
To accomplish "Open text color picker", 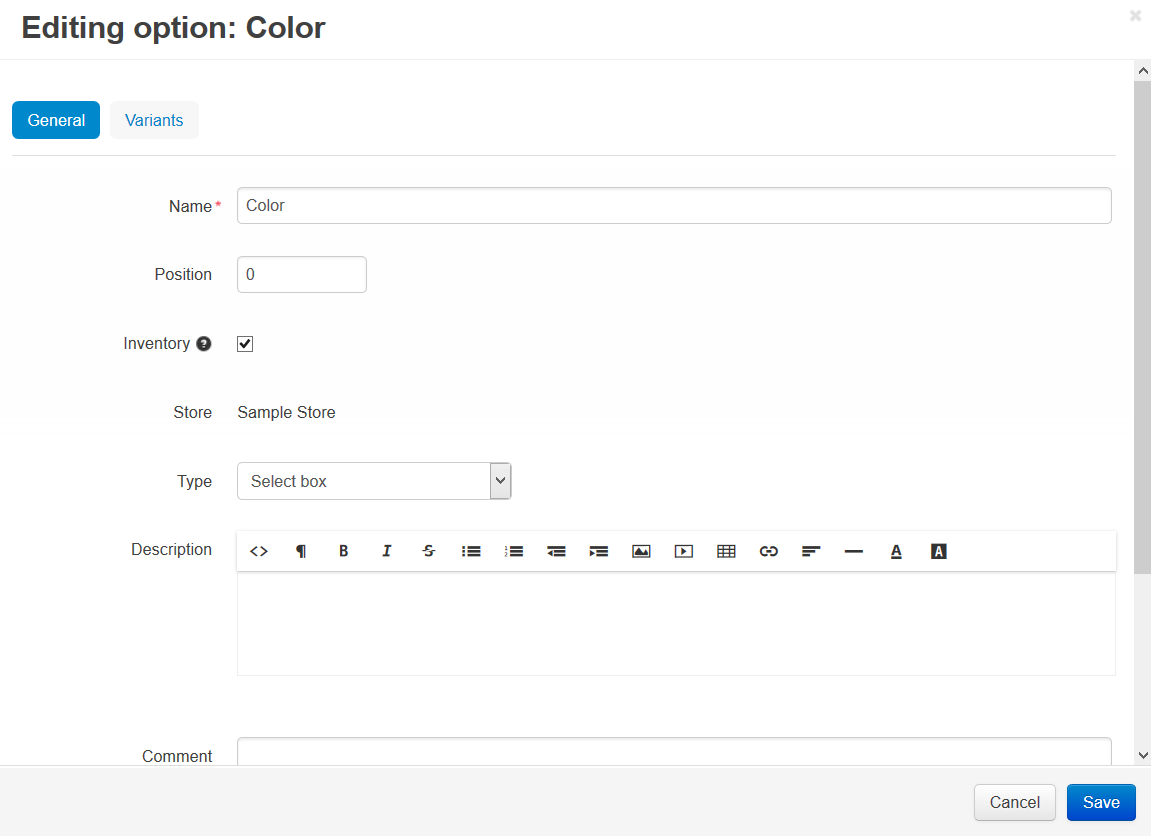I will [896, 551].
